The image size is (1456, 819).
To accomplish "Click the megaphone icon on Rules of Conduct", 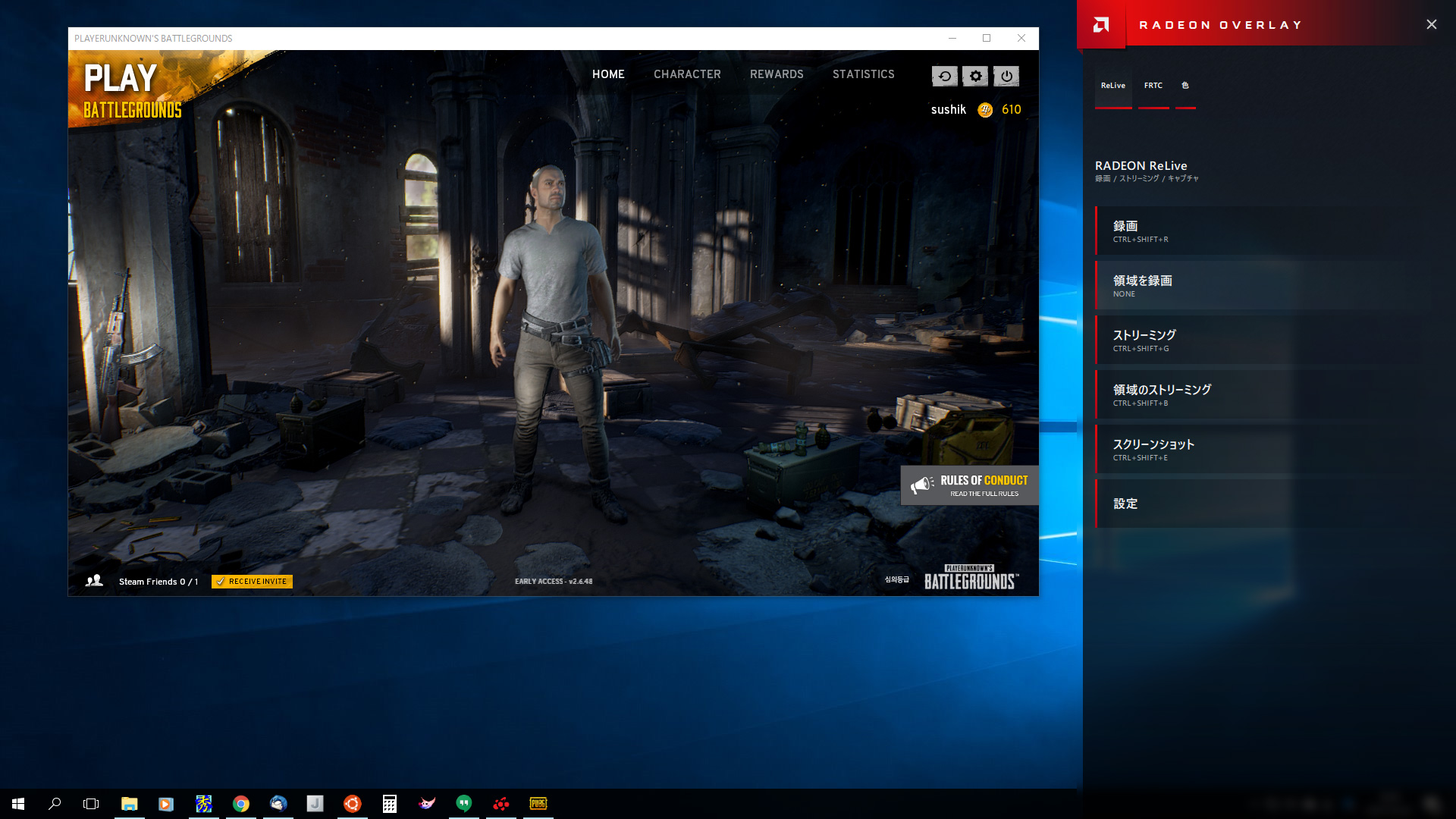I will [x=922, y=485].
